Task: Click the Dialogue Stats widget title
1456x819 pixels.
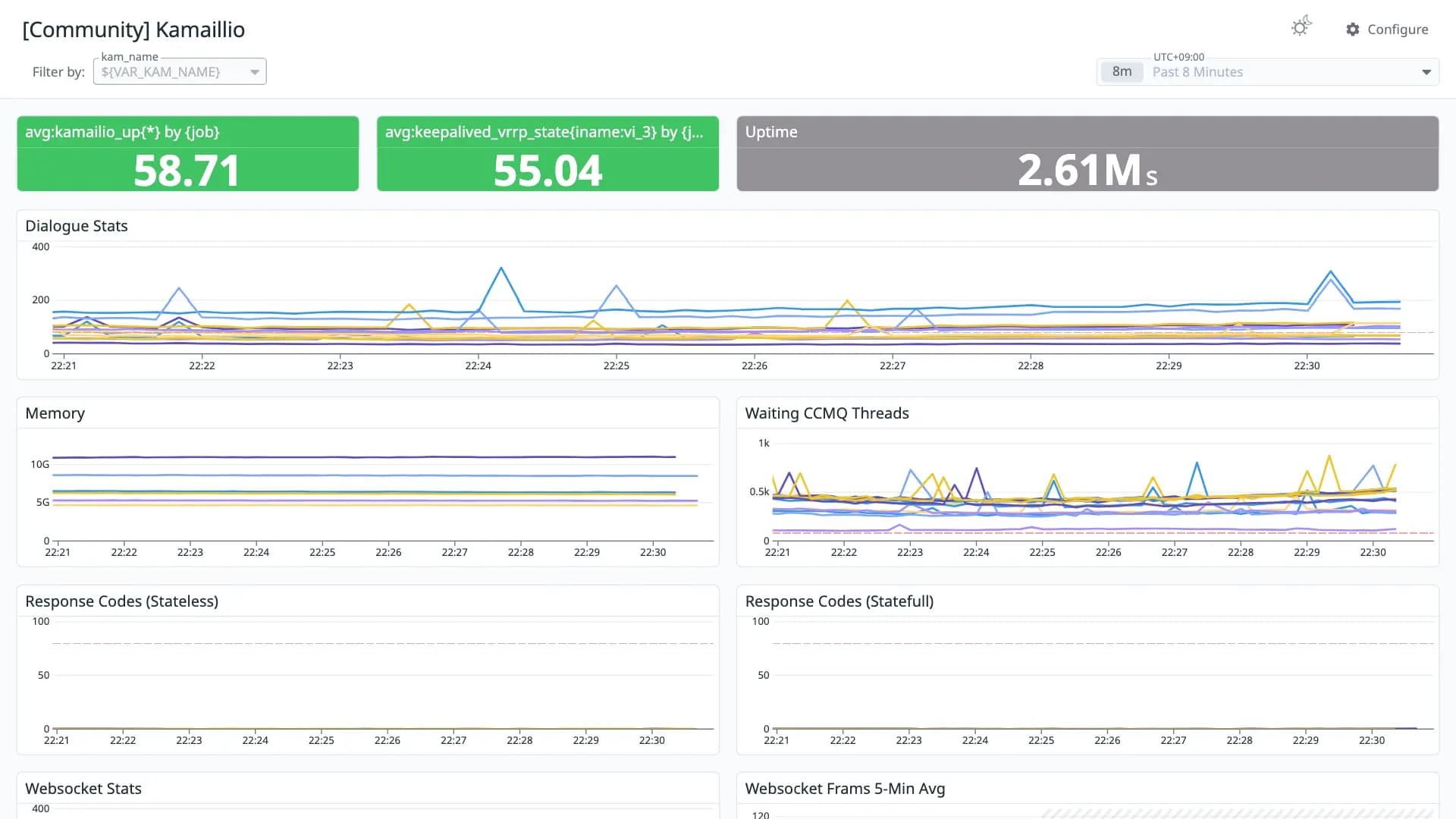Action: (x=77, y=226)
